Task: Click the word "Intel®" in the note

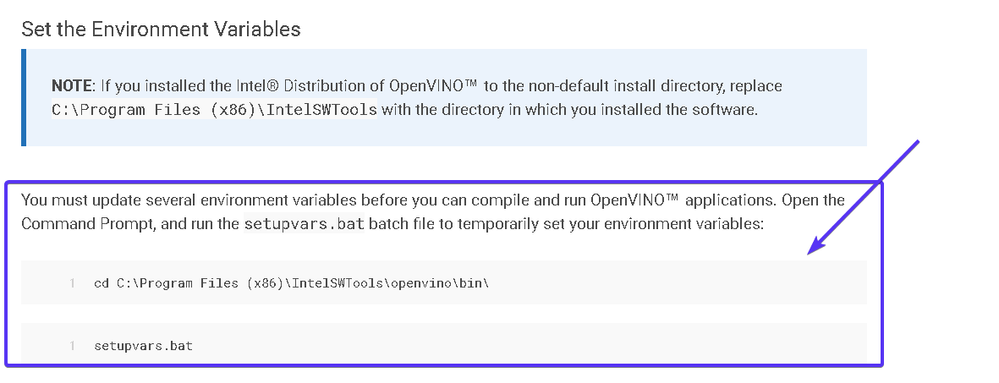Action: (256, 86)
